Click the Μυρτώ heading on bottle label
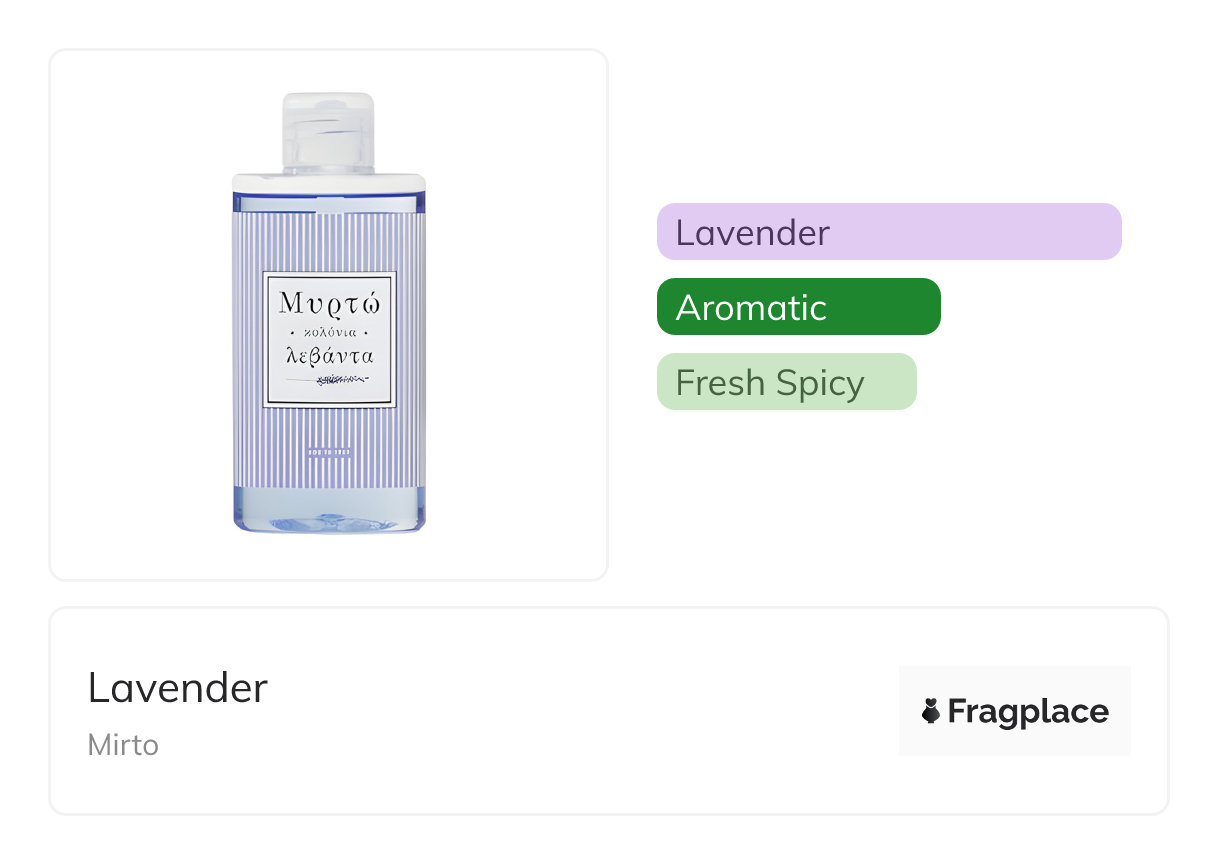This screenshot has width=1218, height=864. point(329,301)
